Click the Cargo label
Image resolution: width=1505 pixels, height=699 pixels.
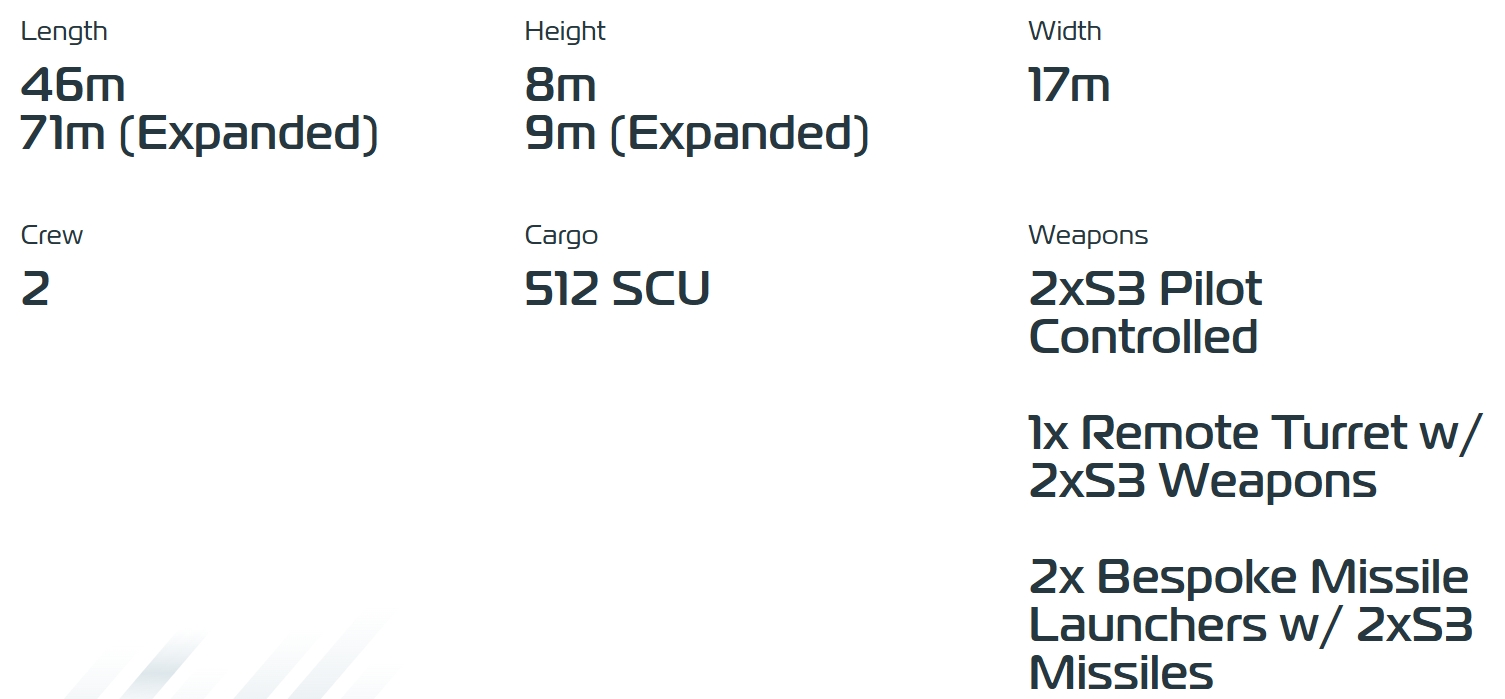(x=561, y=235)
